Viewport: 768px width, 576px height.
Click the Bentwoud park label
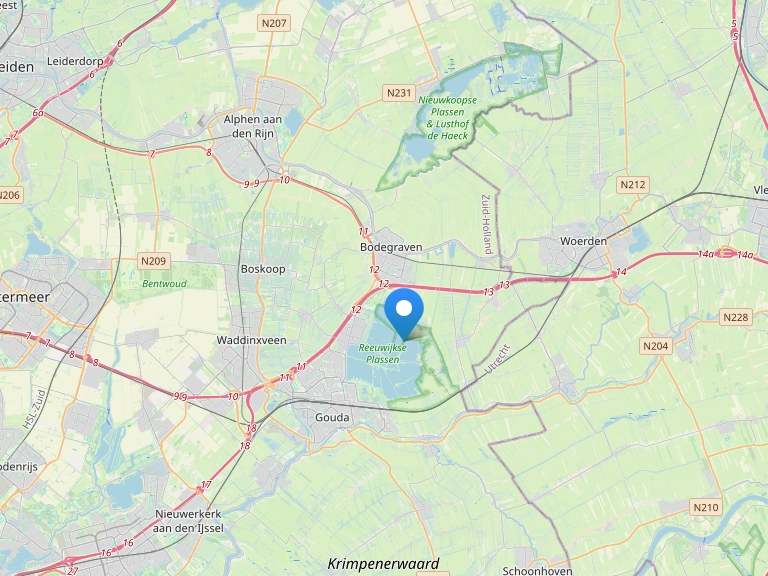(165, 284)
